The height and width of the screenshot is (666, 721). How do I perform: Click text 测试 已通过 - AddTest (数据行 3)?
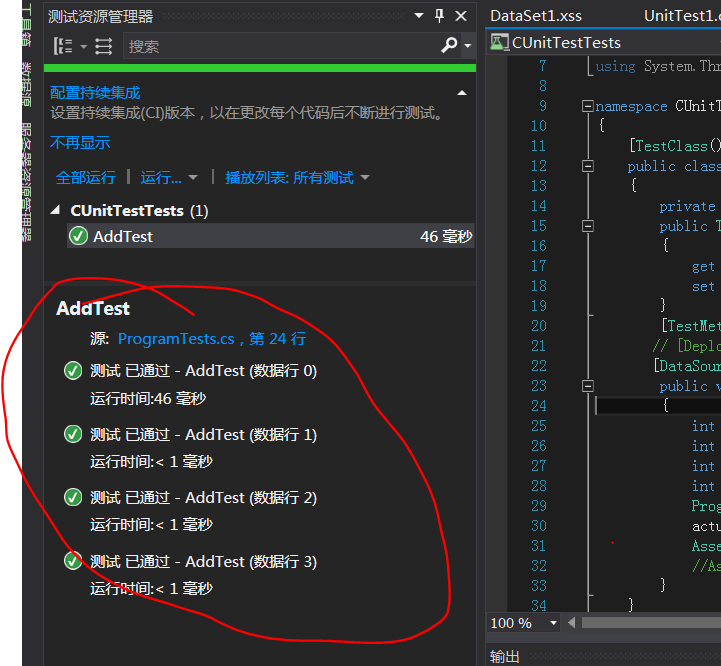[x=204, y=562]
